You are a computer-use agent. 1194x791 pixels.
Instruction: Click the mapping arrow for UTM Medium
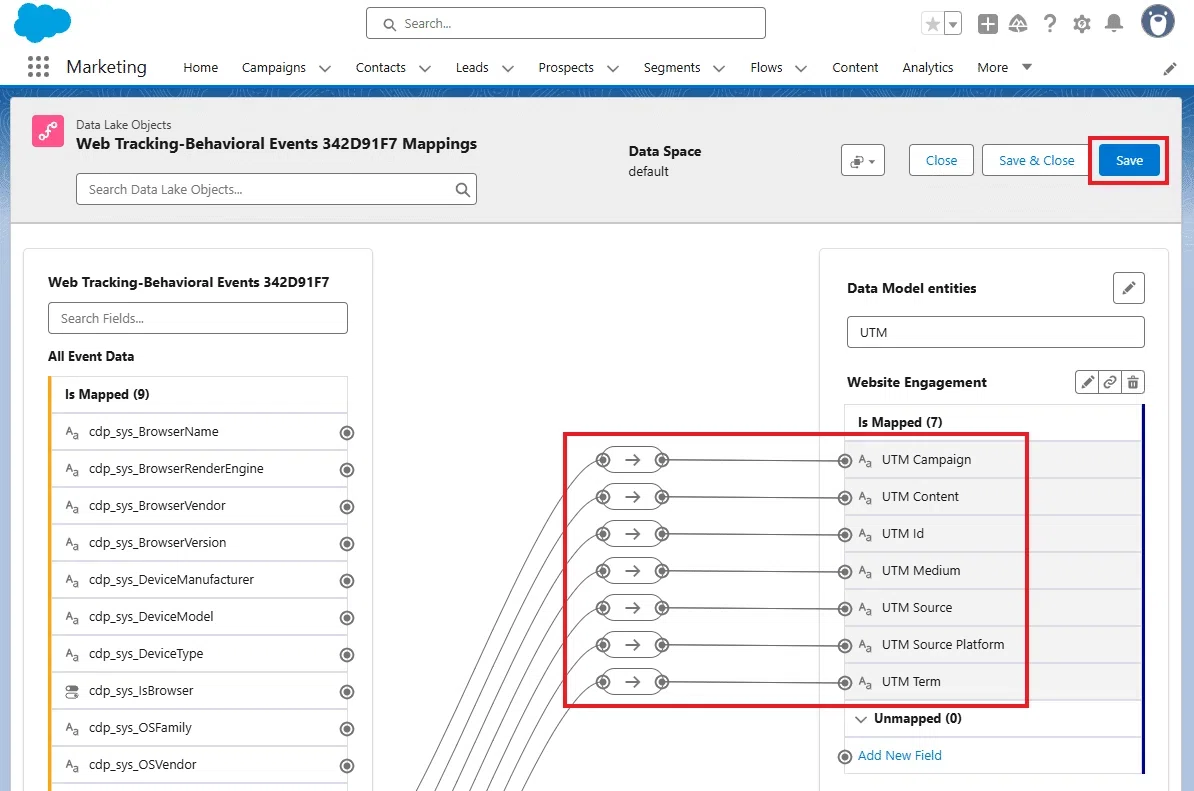633,571
